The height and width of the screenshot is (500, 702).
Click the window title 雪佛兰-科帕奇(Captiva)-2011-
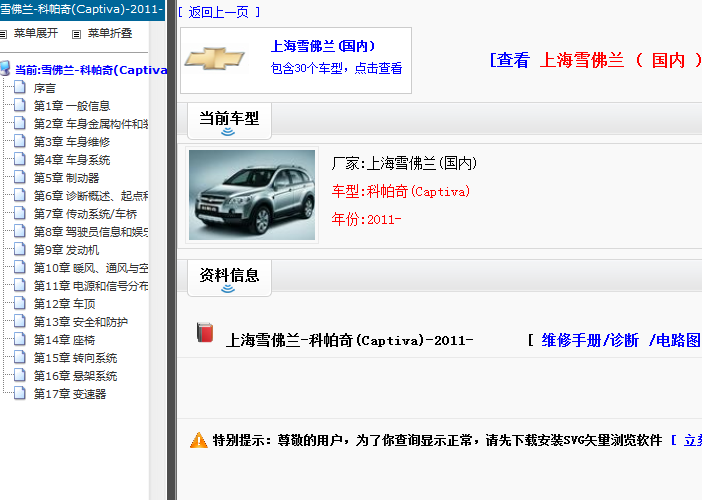tap(81, 9)
